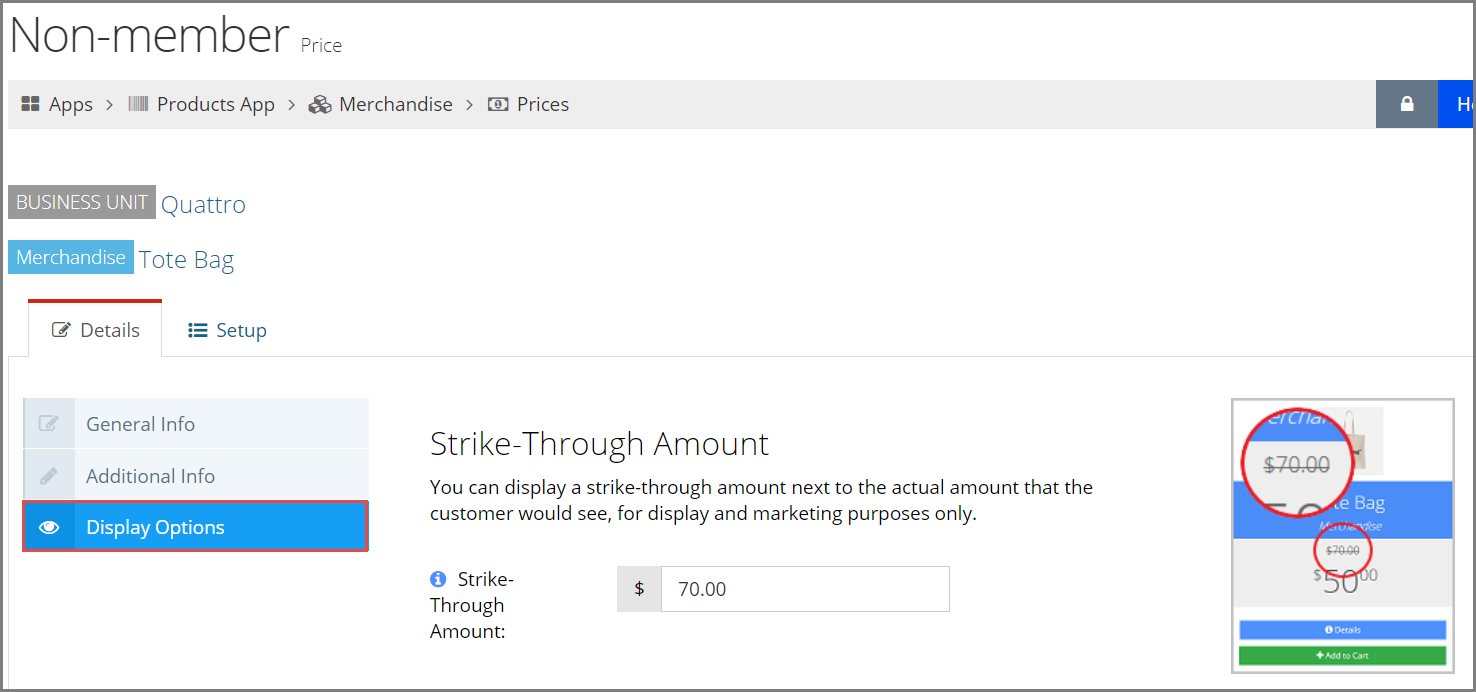Open General Info section
Viewport: 1476px width, 692px height.
pyautogui.click(x=196, y=423)
